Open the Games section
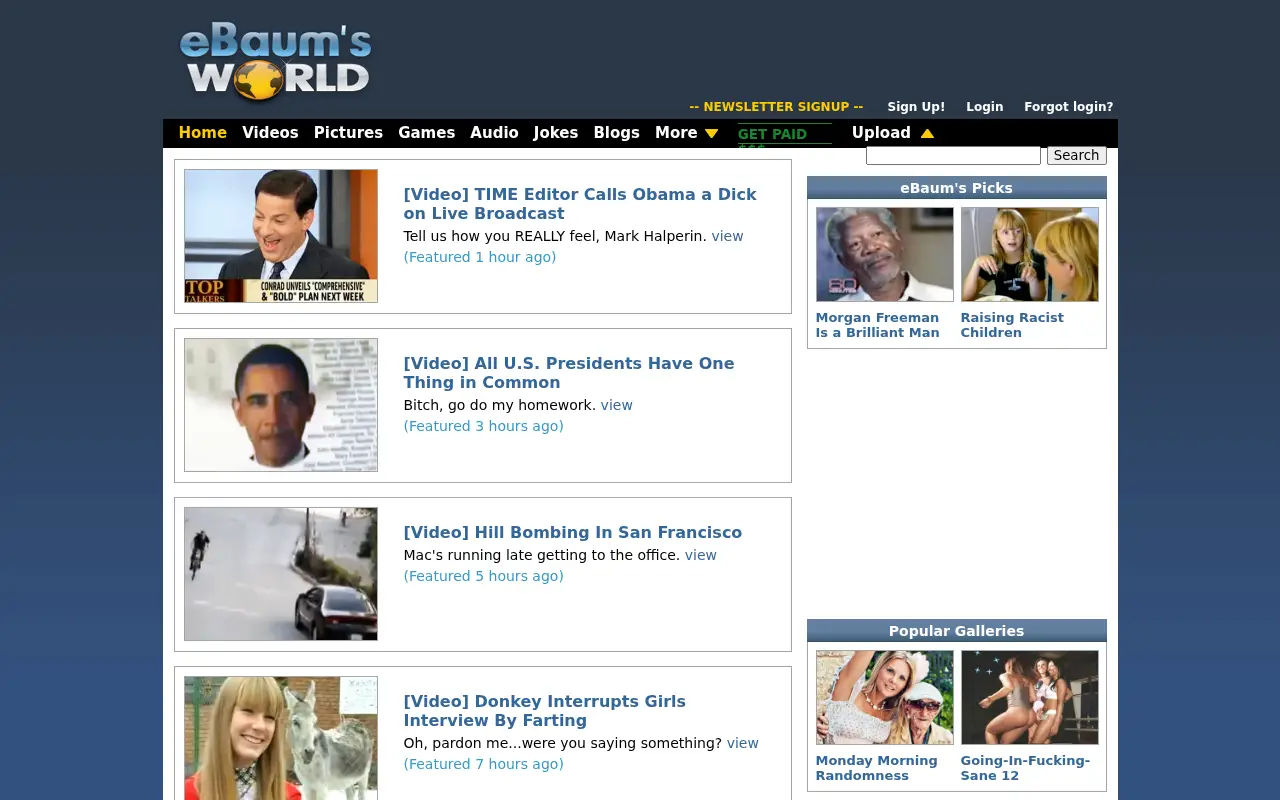1280x800 pixels. (x=427, y=133)
